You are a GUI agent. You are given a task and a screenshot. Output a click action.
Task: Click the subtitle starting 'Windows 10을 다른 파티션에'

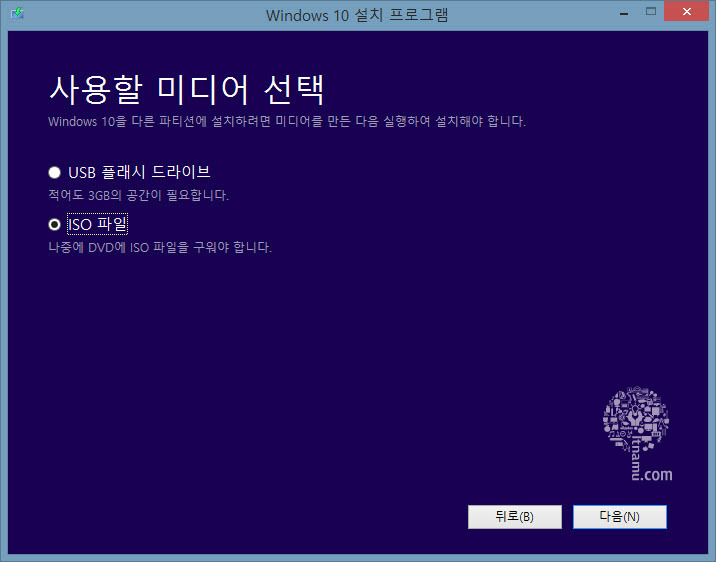point(287,121)
